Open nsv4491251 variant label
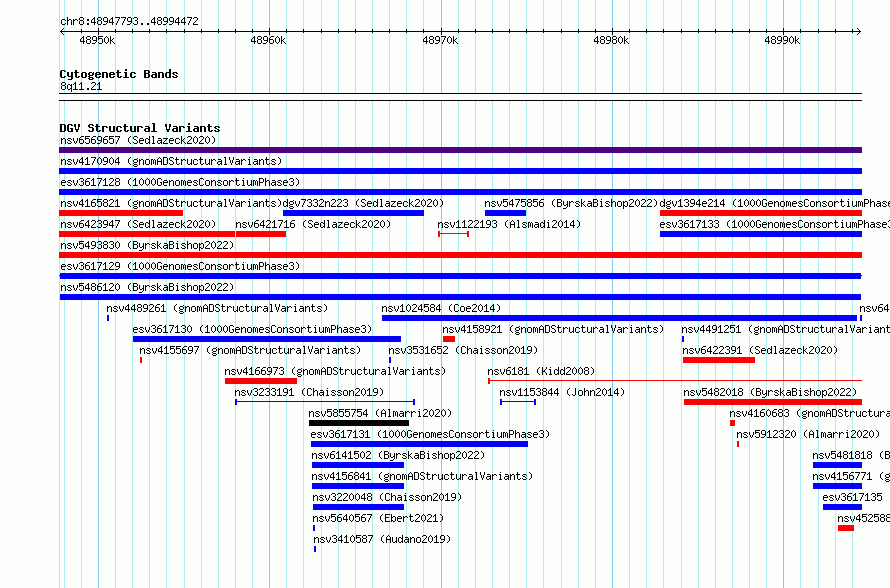Viewport: 890px width, 588px height. click(x=786, y=329)
